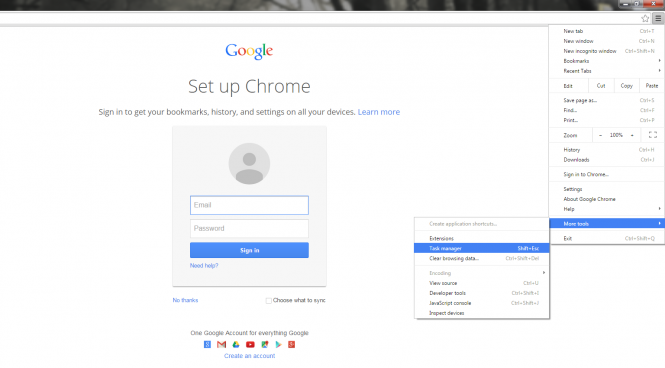Open Downloads from the menu
This screenshot has height=368, width=665.
tap(607, 160)
